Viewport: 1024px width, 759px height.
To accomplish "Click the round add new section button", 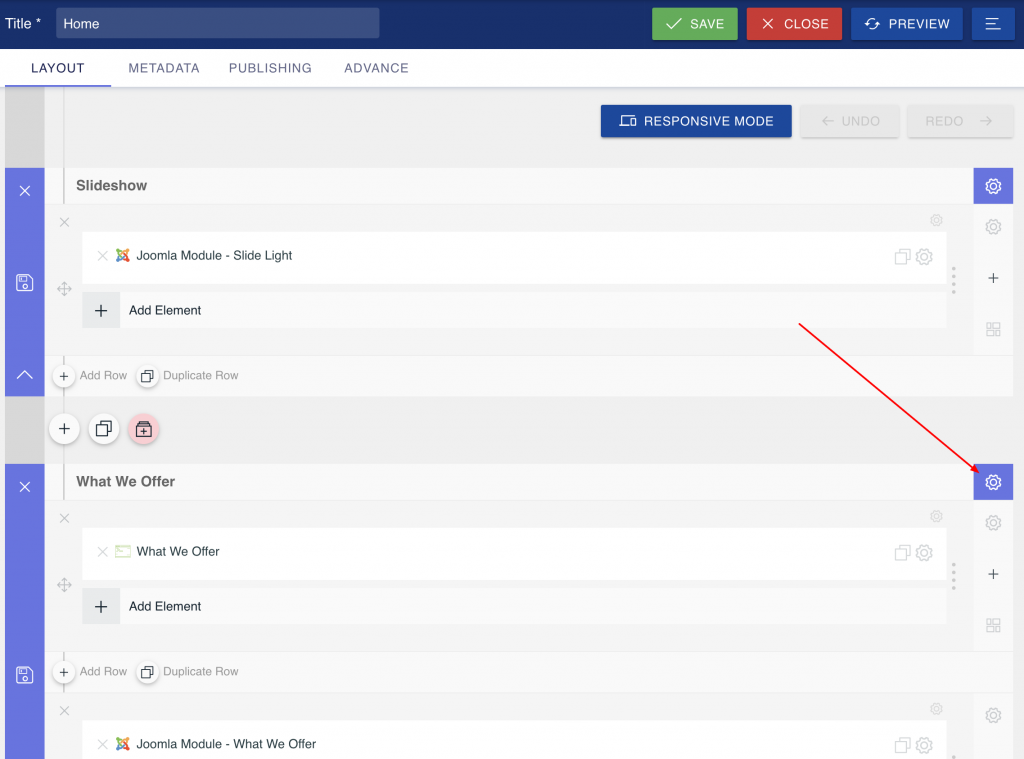I will [x=64, y=429].
